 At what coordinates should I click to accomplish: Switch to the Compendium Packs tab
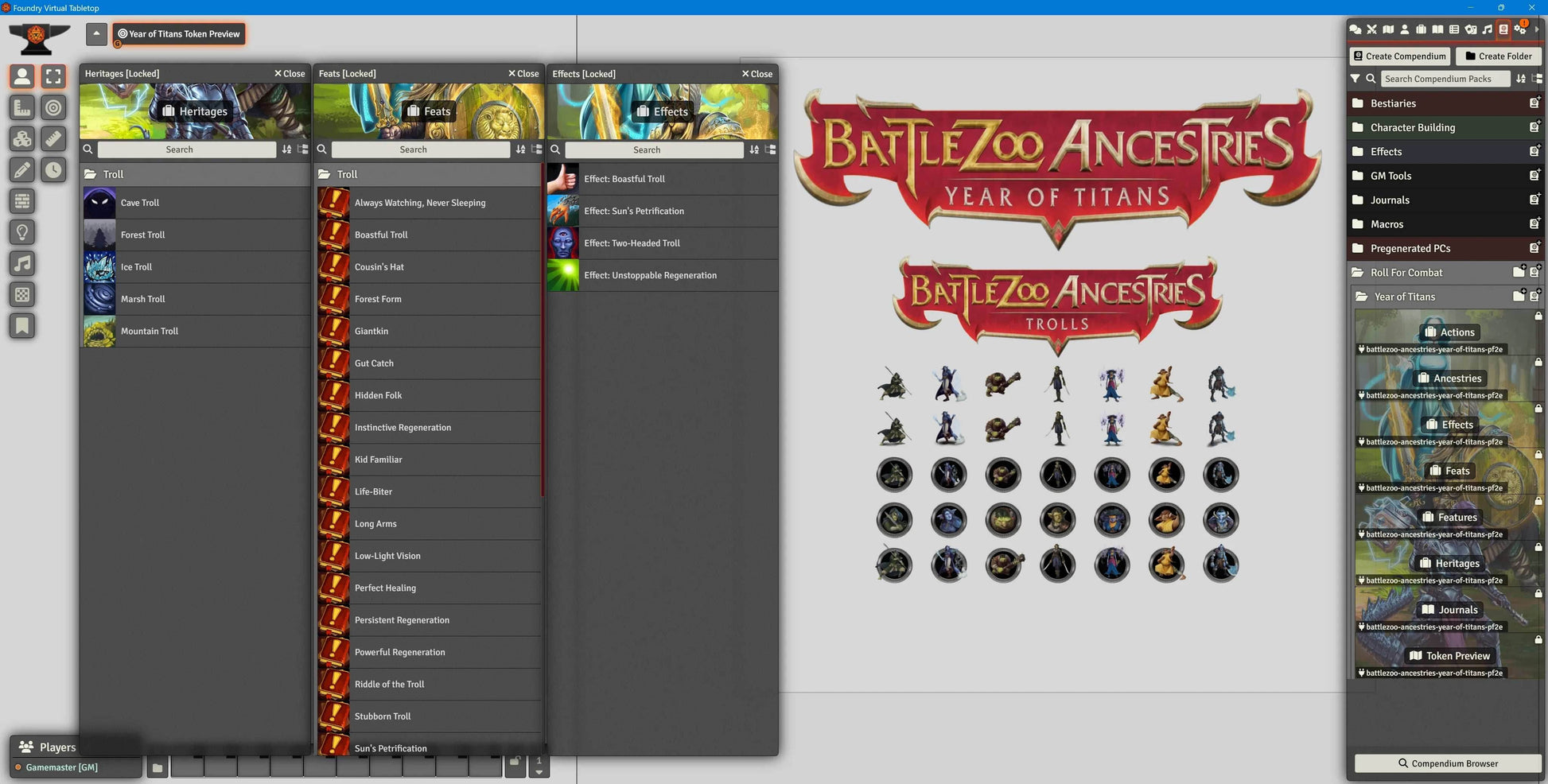tap(1503, 29)
